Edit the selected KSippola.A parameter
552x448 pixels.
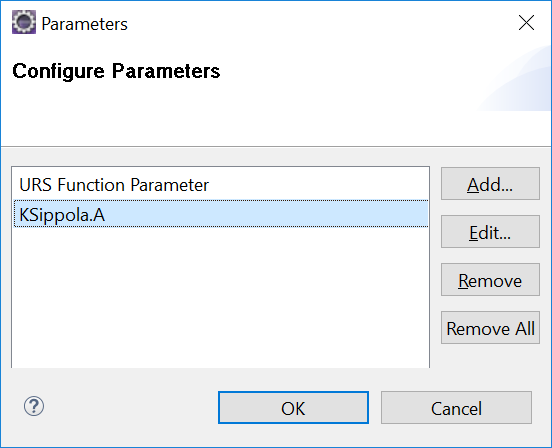coord(490,232)
